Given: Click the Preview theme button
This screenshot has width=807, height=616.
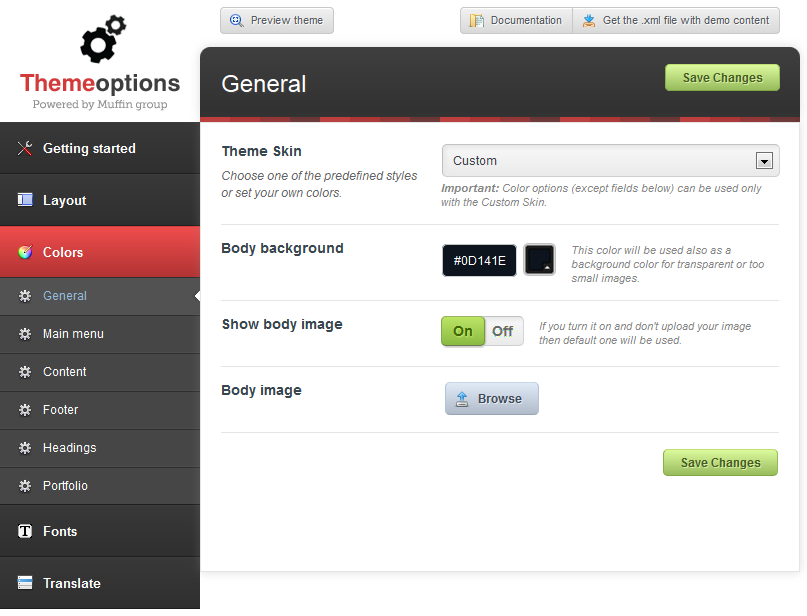Looking at the screenshot, I should pos(277,21).
